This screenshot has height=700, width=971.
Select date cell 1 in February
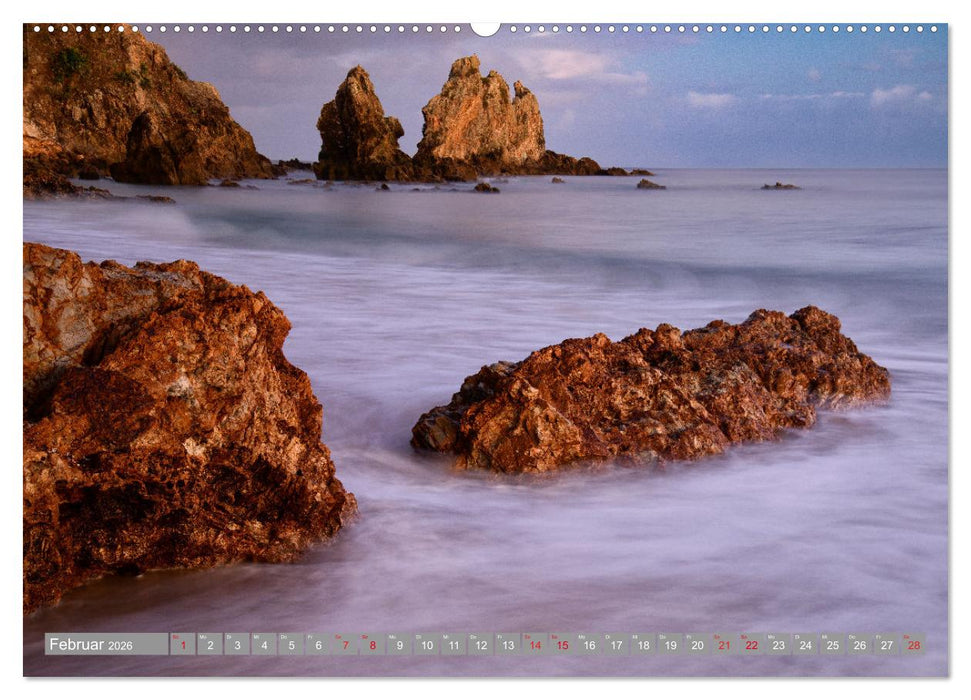tap(182, 644)
